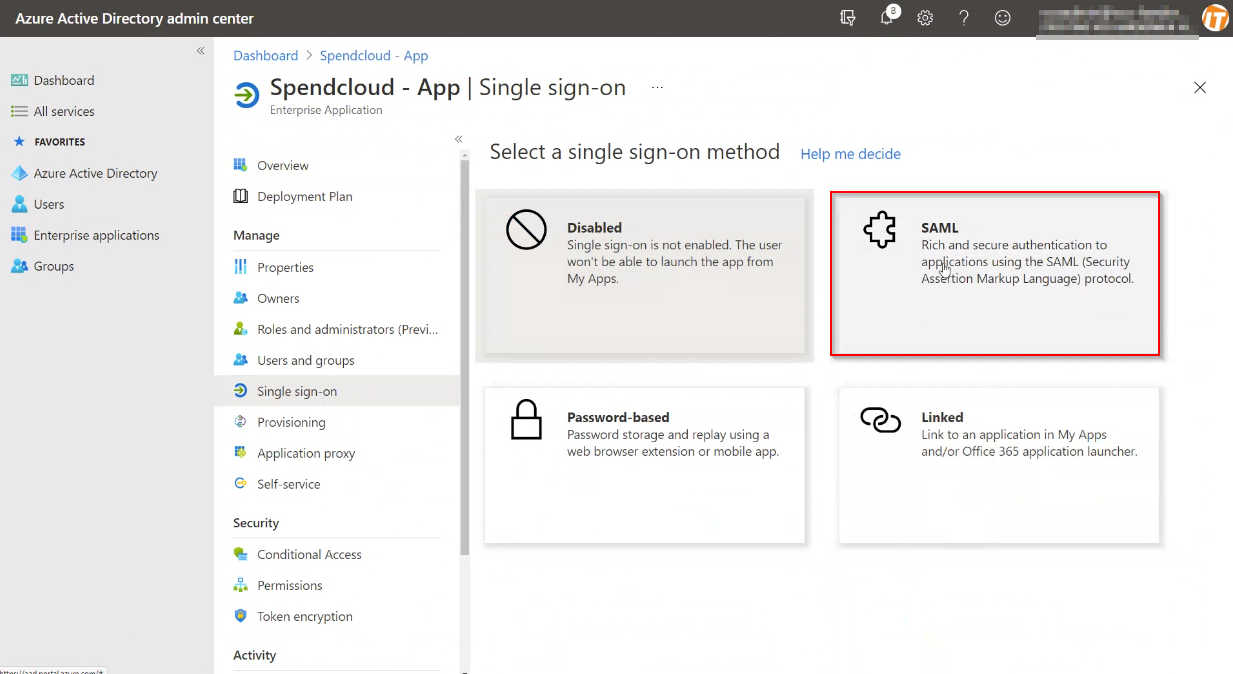Open the notifications bell
The image size is (1233, 674).
pos(888,17)
